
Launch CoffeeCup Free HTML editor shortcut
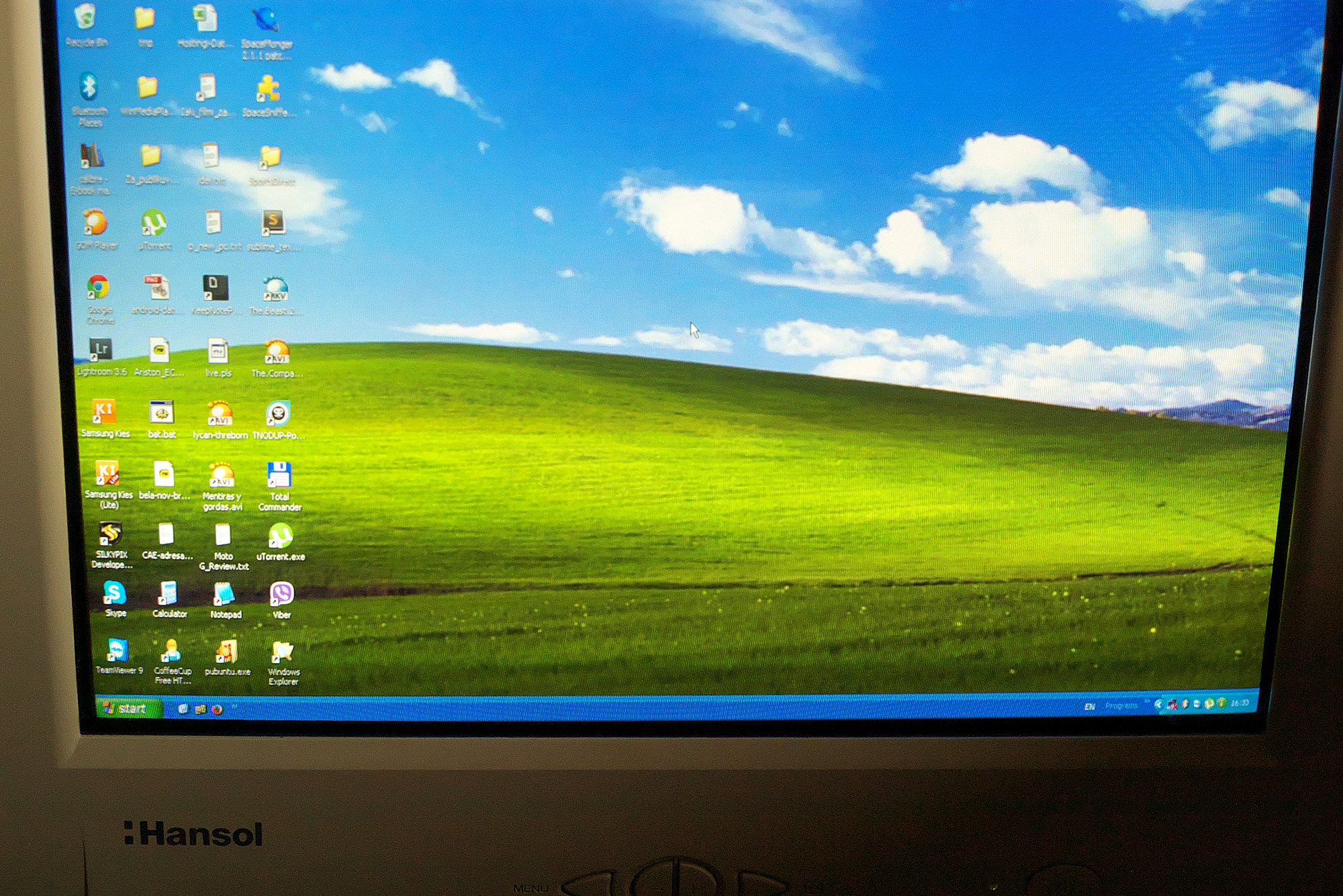point(173,662)
